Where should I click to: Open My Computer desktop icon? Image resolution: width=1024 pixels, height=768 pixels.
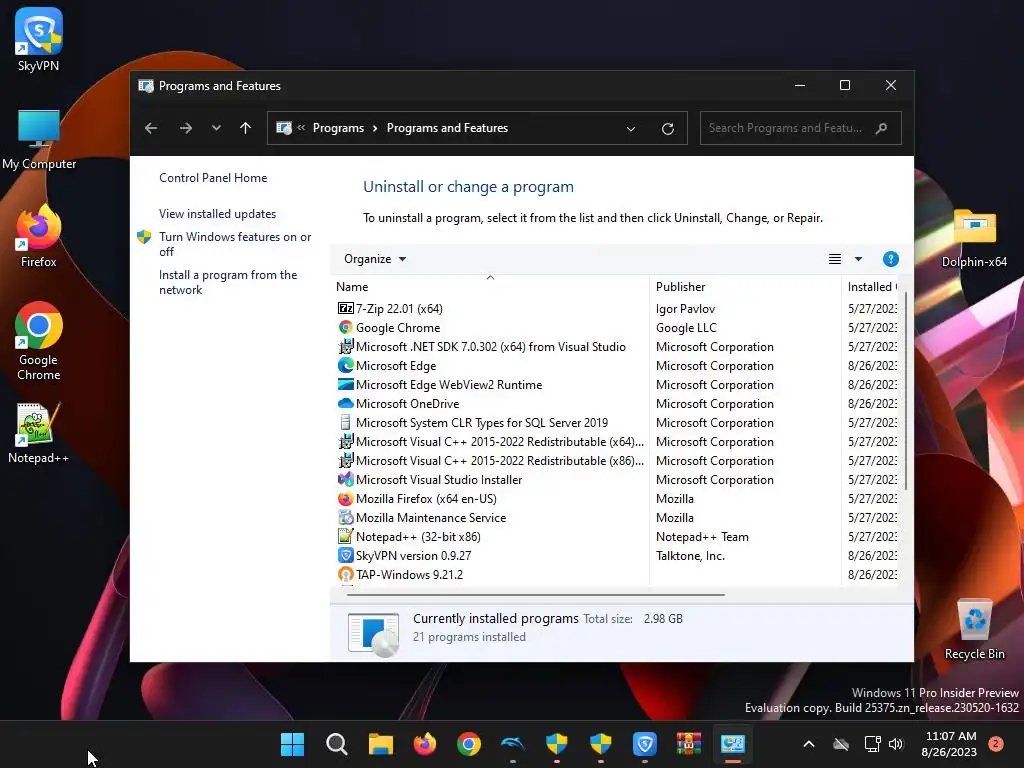pyautogui.click(x=39, y=138)
